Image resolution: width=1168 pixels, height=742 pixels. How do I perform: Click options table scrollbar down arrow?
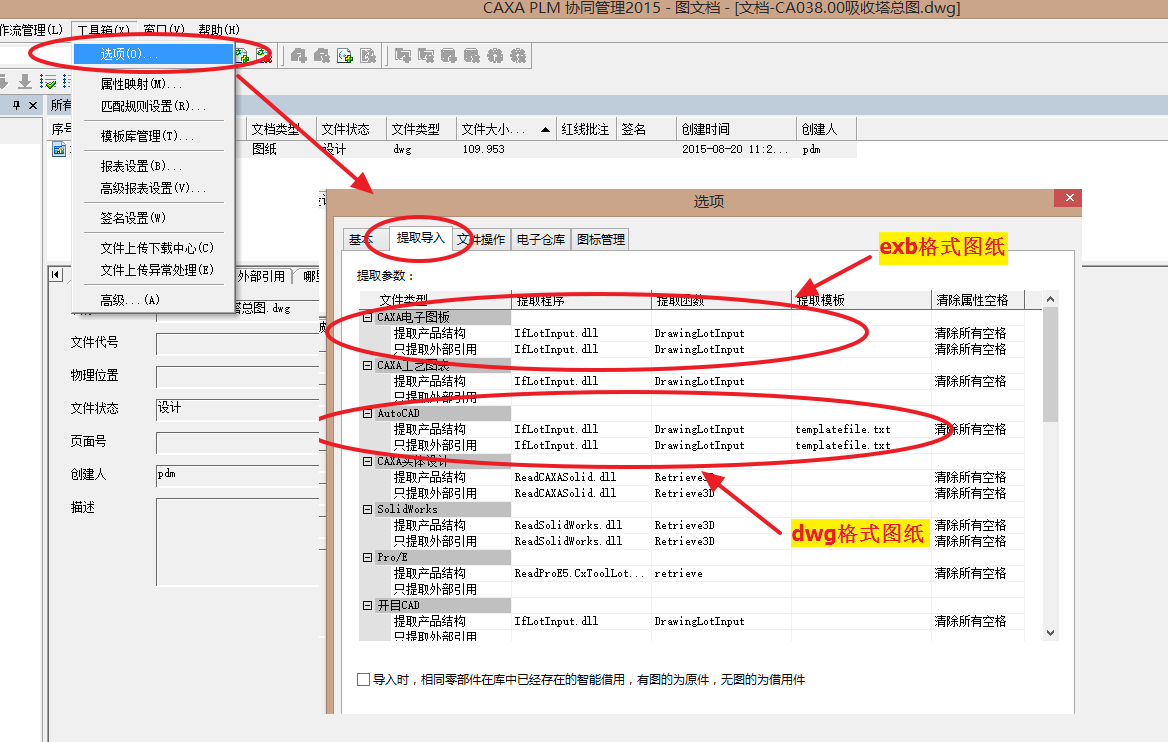1050,633
